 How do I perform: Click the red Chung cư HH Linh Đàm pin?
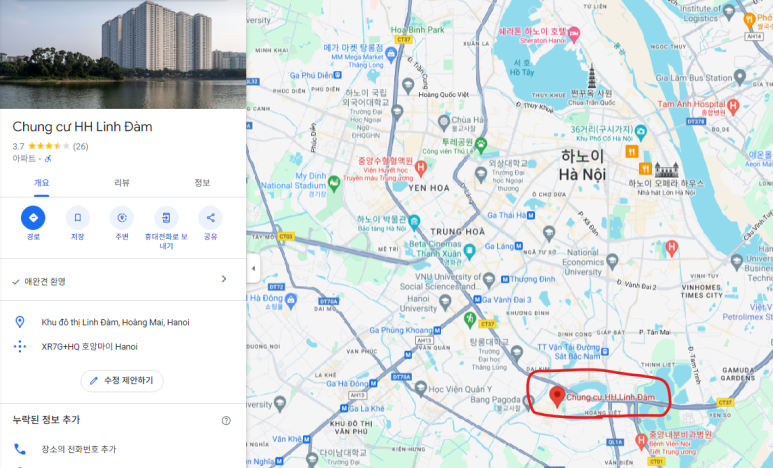click(557, 396)
